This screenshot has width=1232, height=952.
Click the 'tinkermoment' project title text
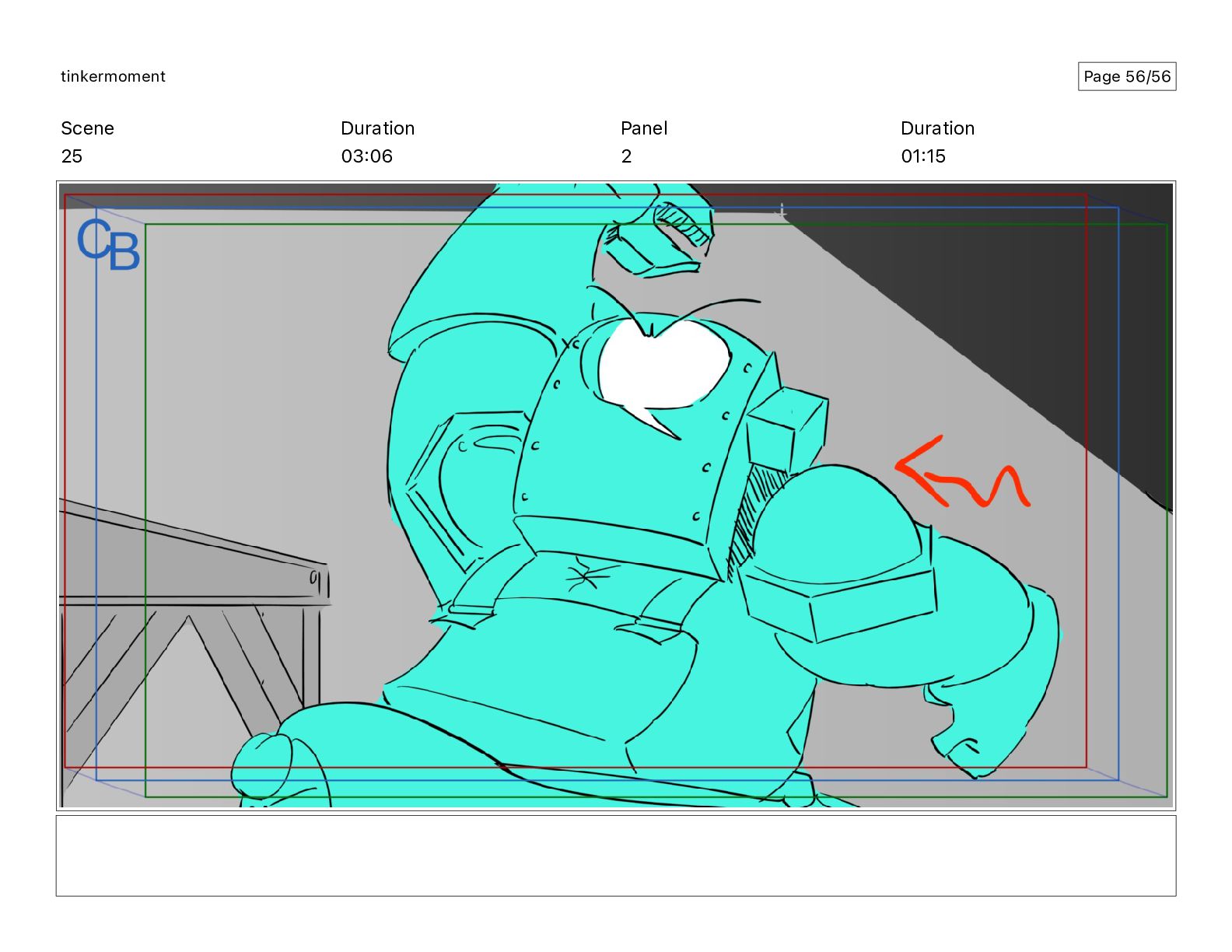(113, 76)
